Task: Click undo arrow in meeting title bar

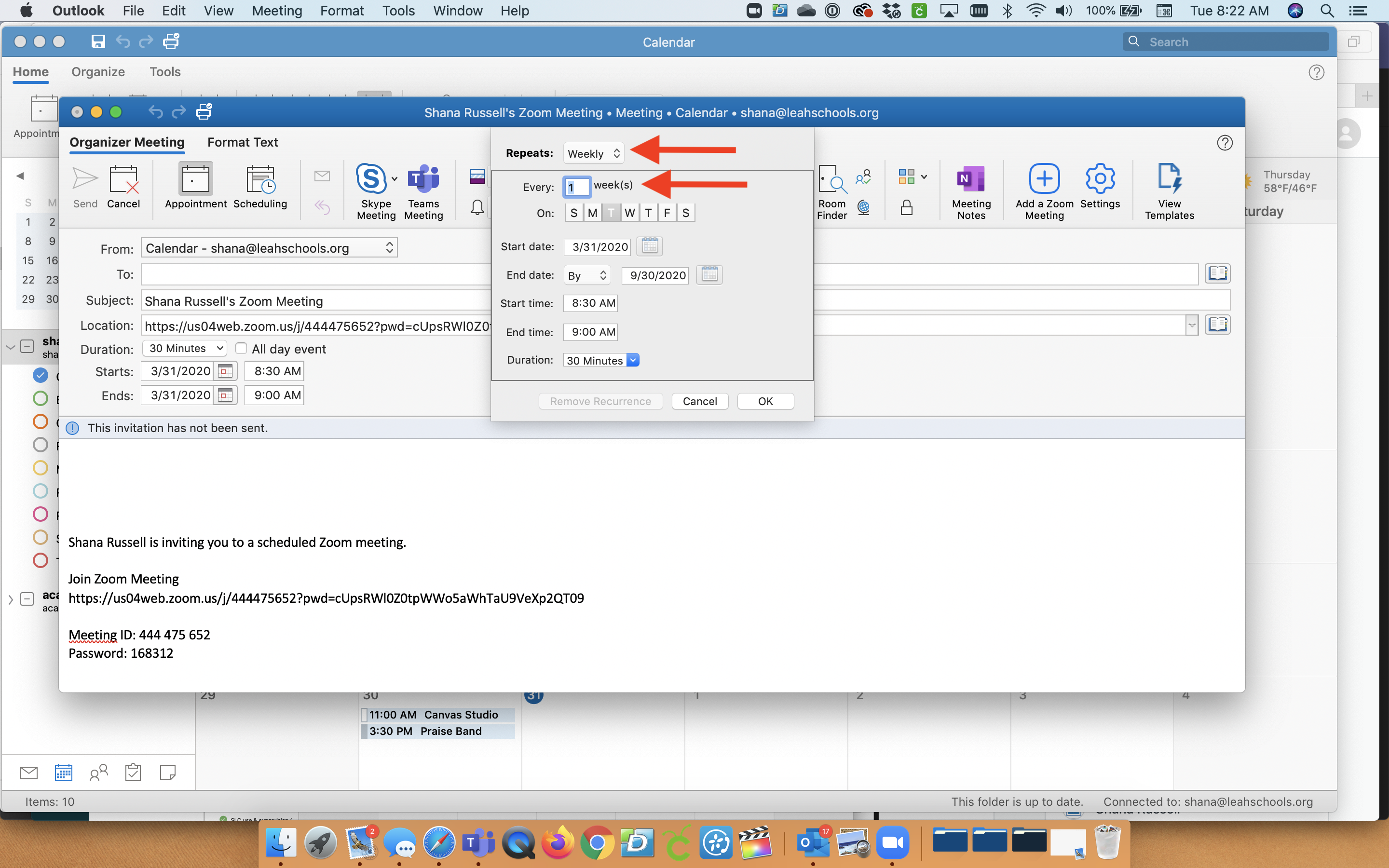Action: [x=155, y=111]
